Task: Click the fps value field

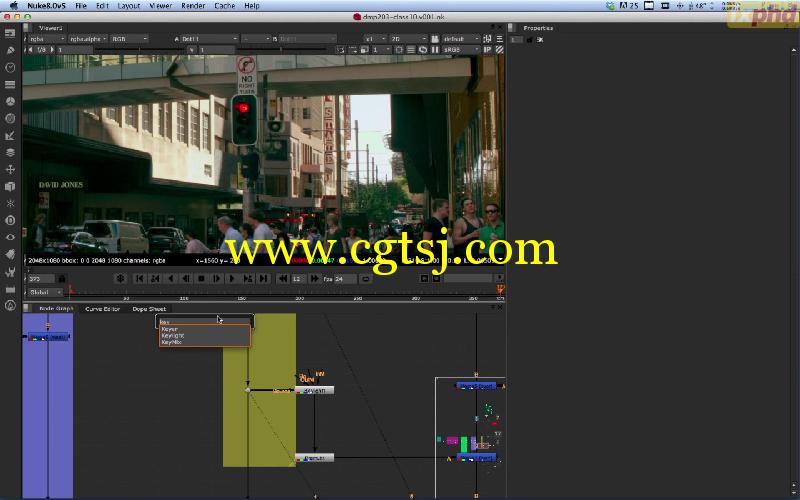Action: pos(345,279)
